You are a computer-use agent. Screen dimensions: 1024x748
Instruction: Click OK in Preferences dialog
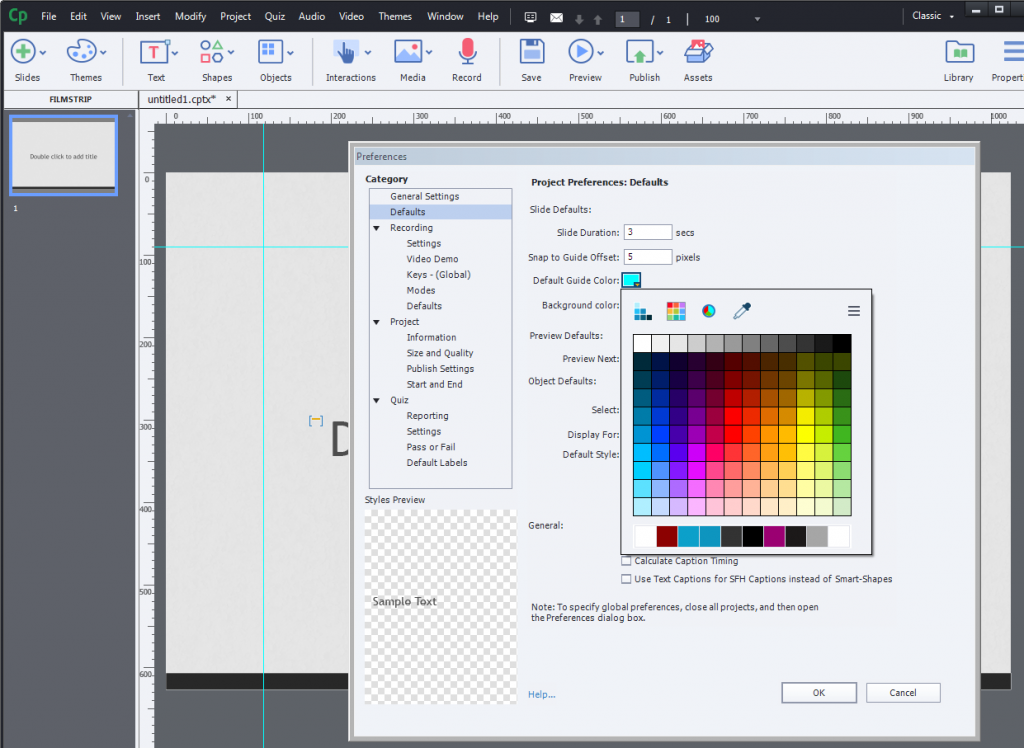819,692
